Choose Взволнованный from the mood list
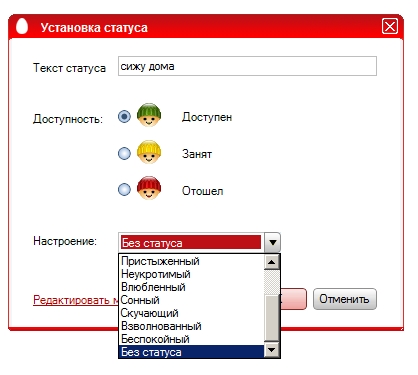Screen dimensions: 418x375 [191, 326]
